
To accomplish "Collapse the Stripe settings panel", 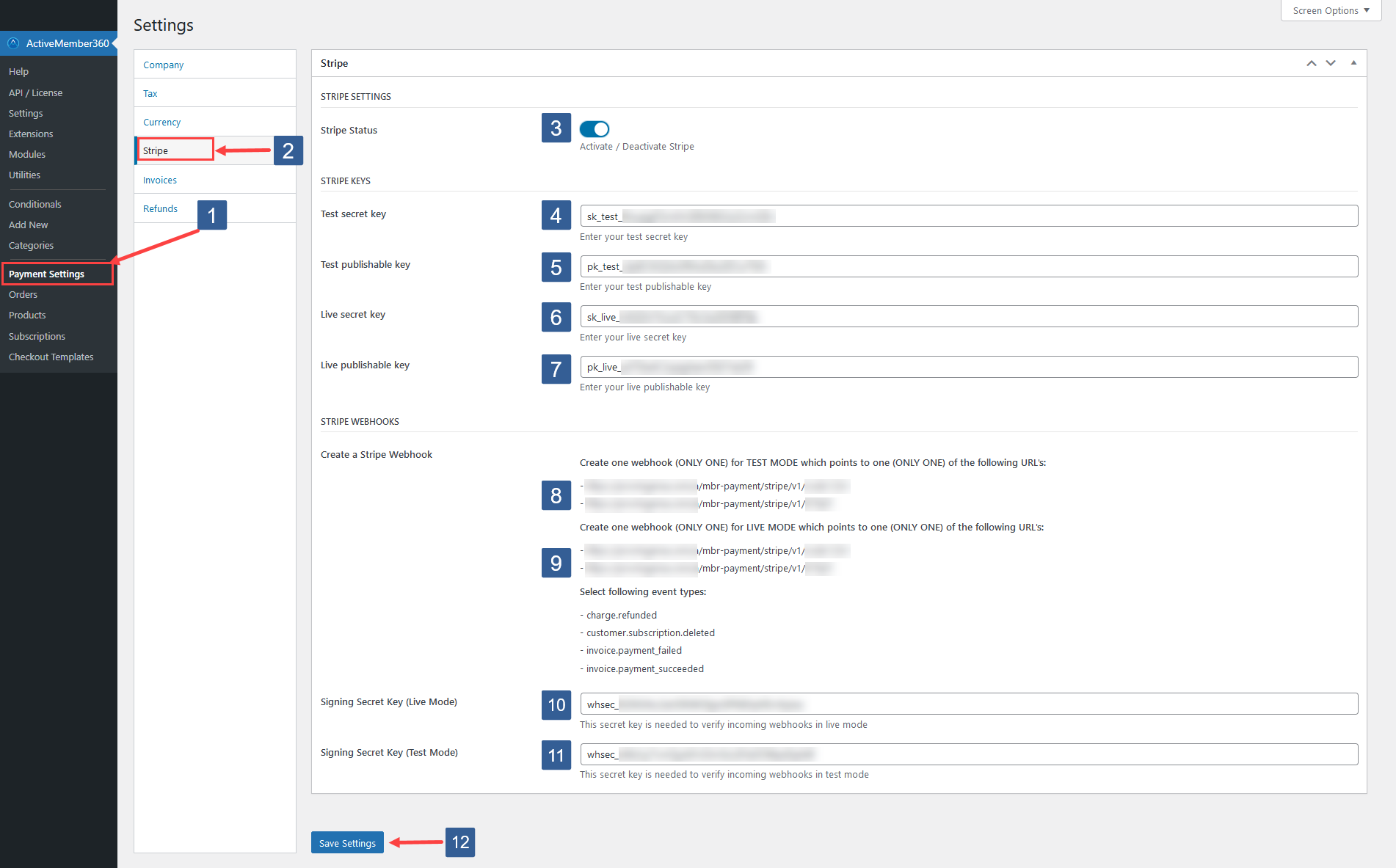I will (1353, 63).
